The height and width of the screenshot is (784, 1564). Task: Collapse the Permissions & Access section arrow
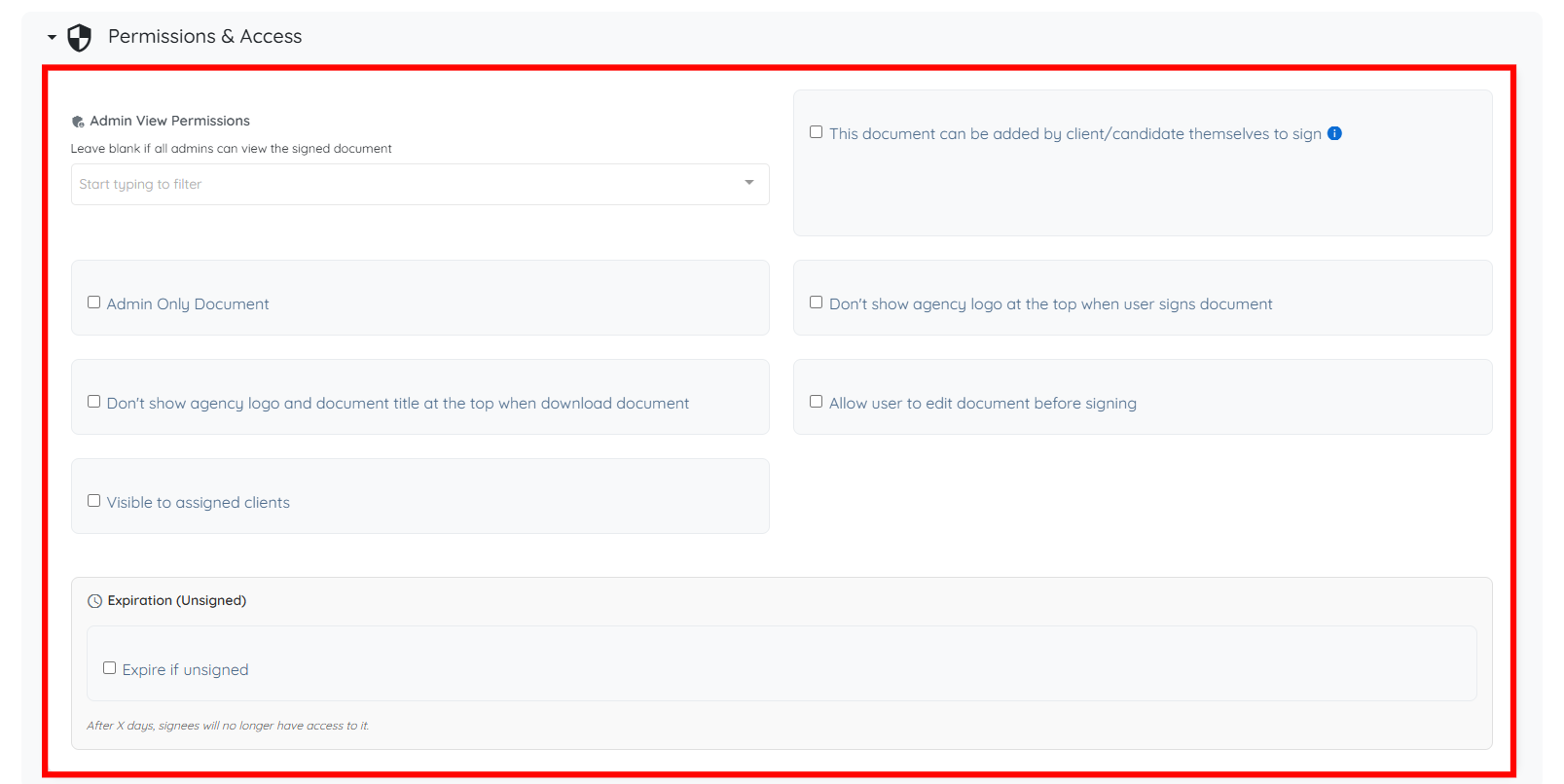click(52, 37)
